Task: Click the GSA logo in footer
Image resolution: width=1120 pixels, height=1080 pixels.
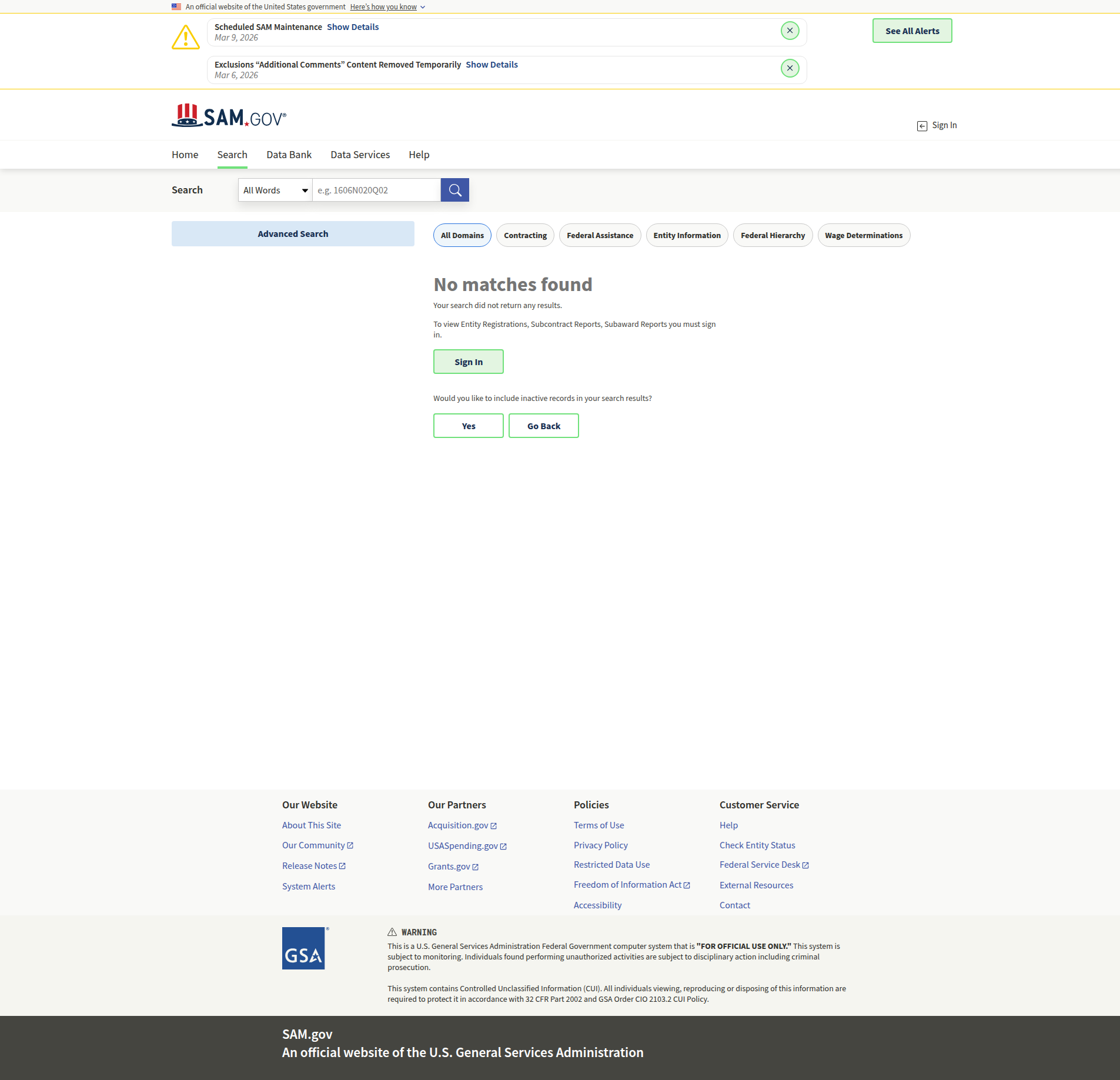Action: coord(303,948)
